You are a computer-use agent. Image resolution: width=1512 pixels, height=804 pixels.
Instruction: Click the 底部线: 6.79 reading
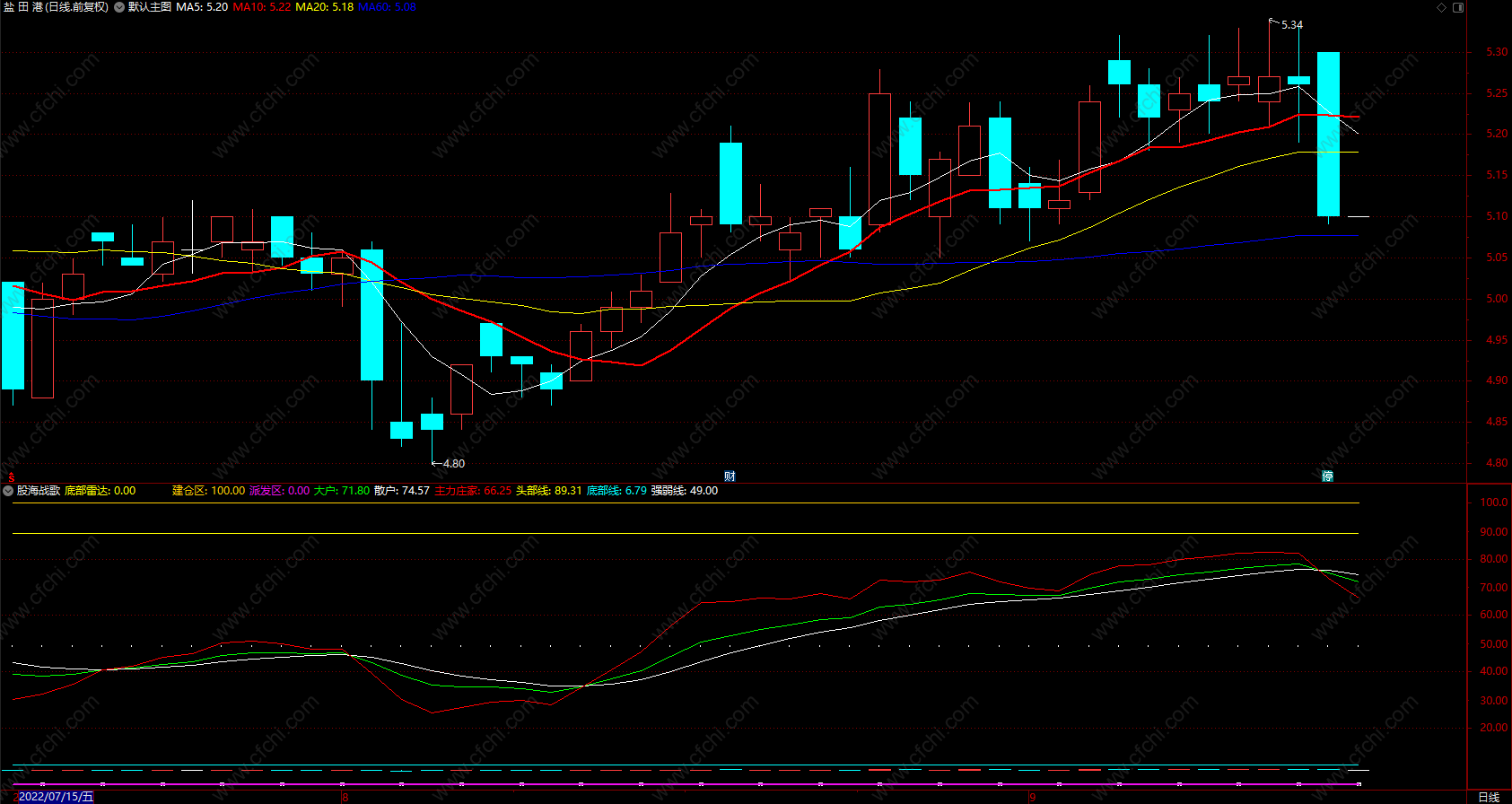click(616, 491)
